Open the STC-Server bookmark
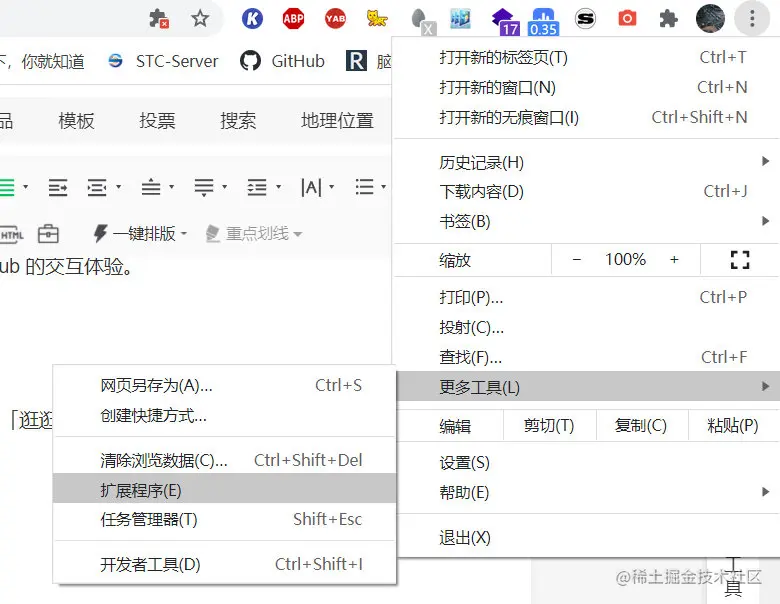 [x=163, y=61]
